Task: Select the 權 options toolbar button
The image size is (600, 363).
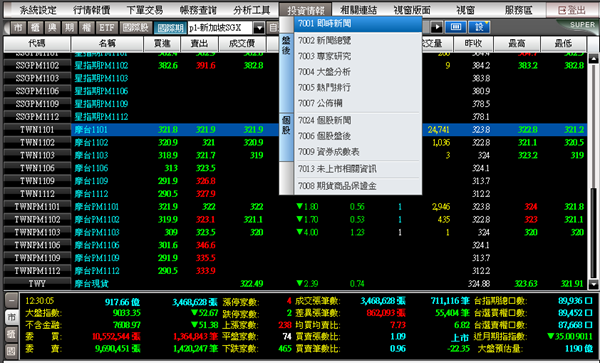Action: click(x=86, y=28)
